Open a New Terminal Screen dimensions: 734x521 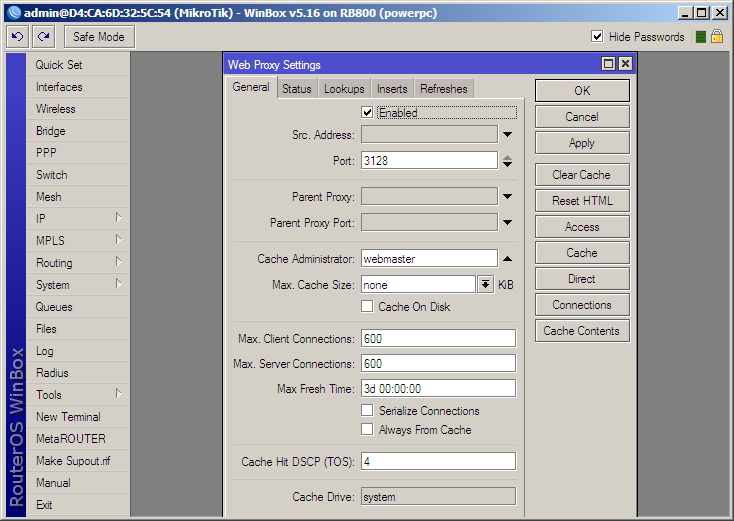(x=78, y=417)
